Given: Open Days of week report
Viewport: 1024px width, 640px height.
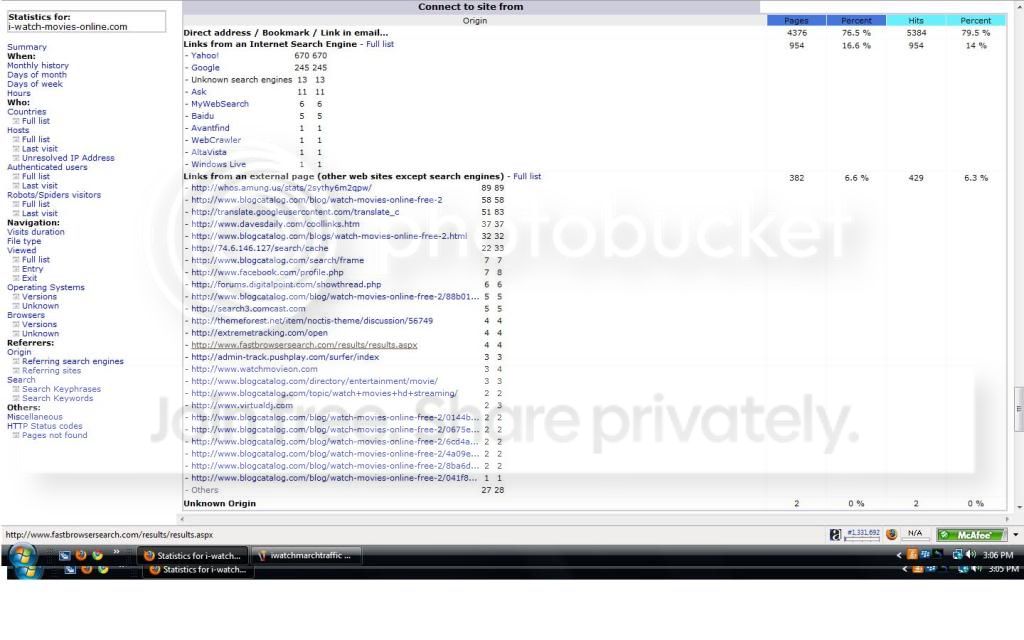Looking at the screenshot, I should click(x=35, y=84).
